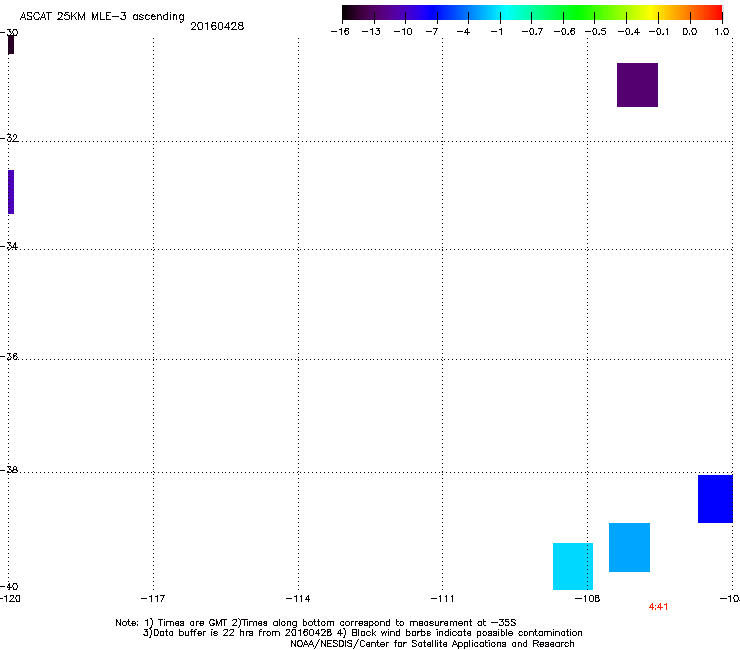Click the -40 latitude axis label
The height and width of the screenshot is (650, 740).
point(9,586)
